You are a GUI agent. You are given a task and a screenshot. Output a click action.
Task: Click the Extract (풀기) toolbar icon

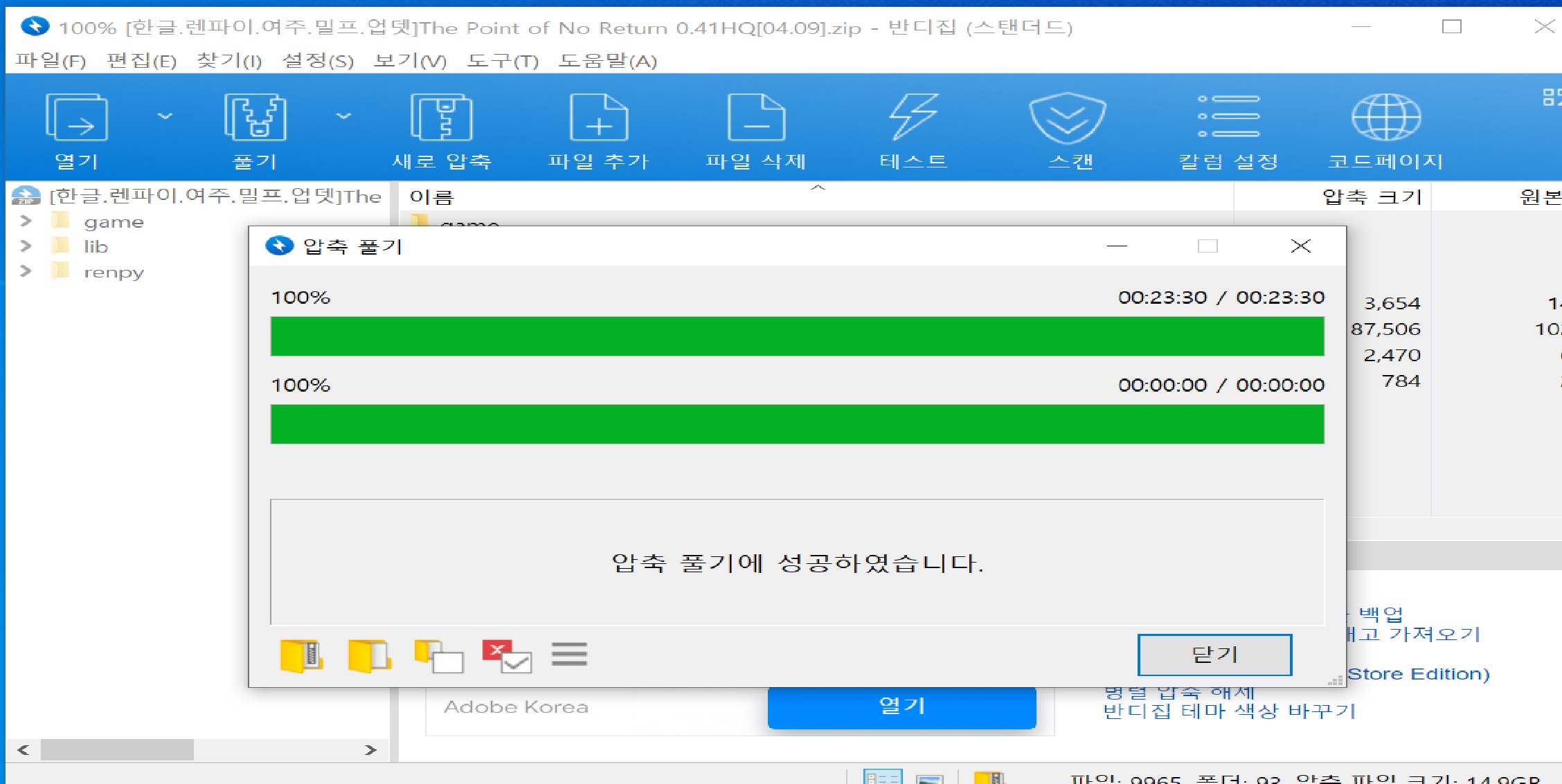point(255,118)
